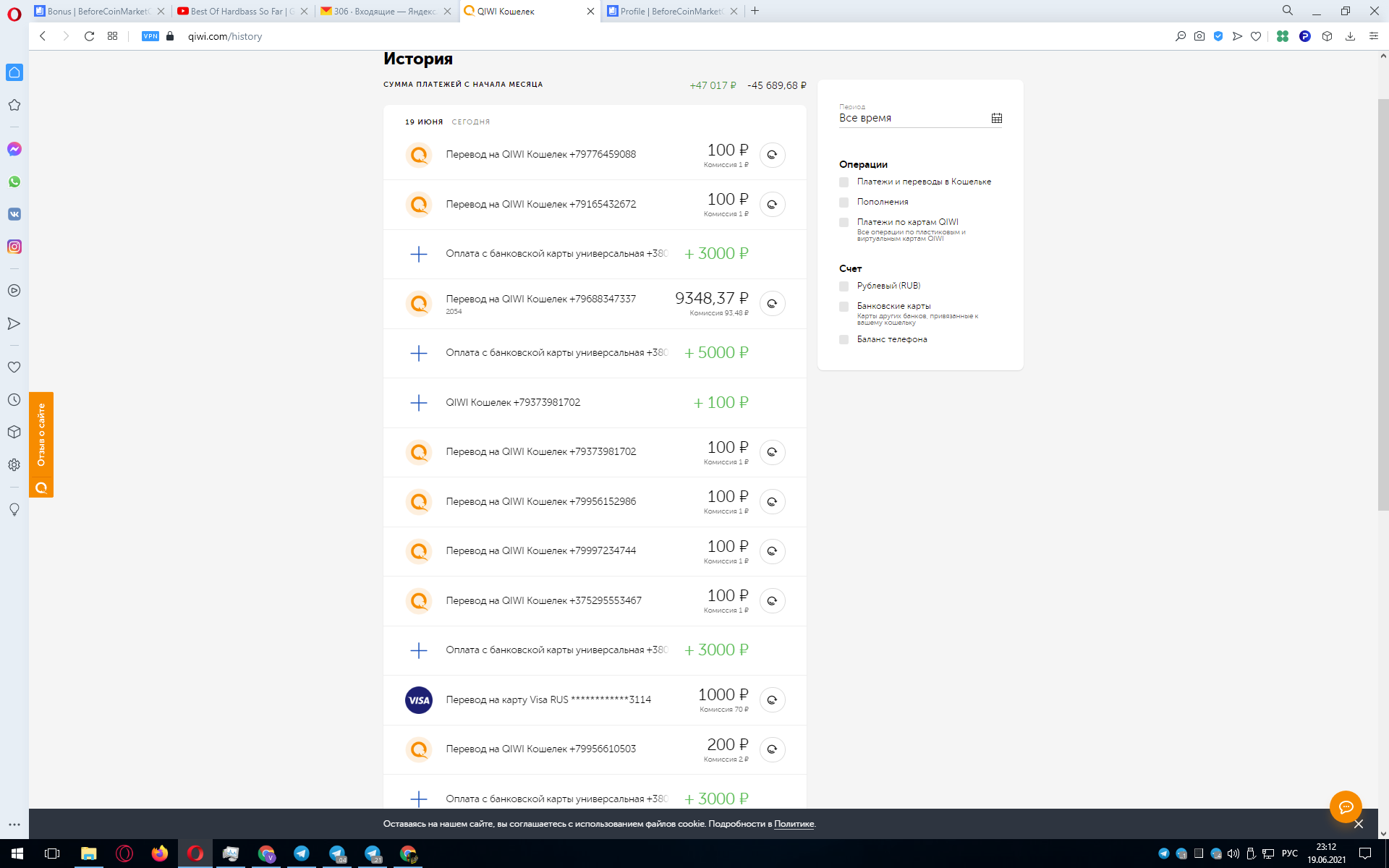Image resolution: width=1389 pixels, height=868 pixels.
Task: Open Opera sidebar settings gear
Action: (14, 465)
